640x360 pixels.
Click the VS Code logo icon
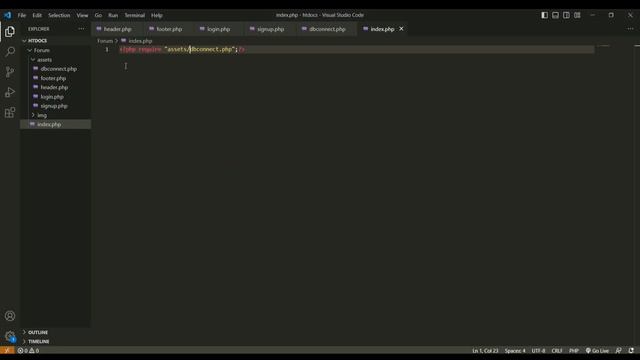point(8,15)
